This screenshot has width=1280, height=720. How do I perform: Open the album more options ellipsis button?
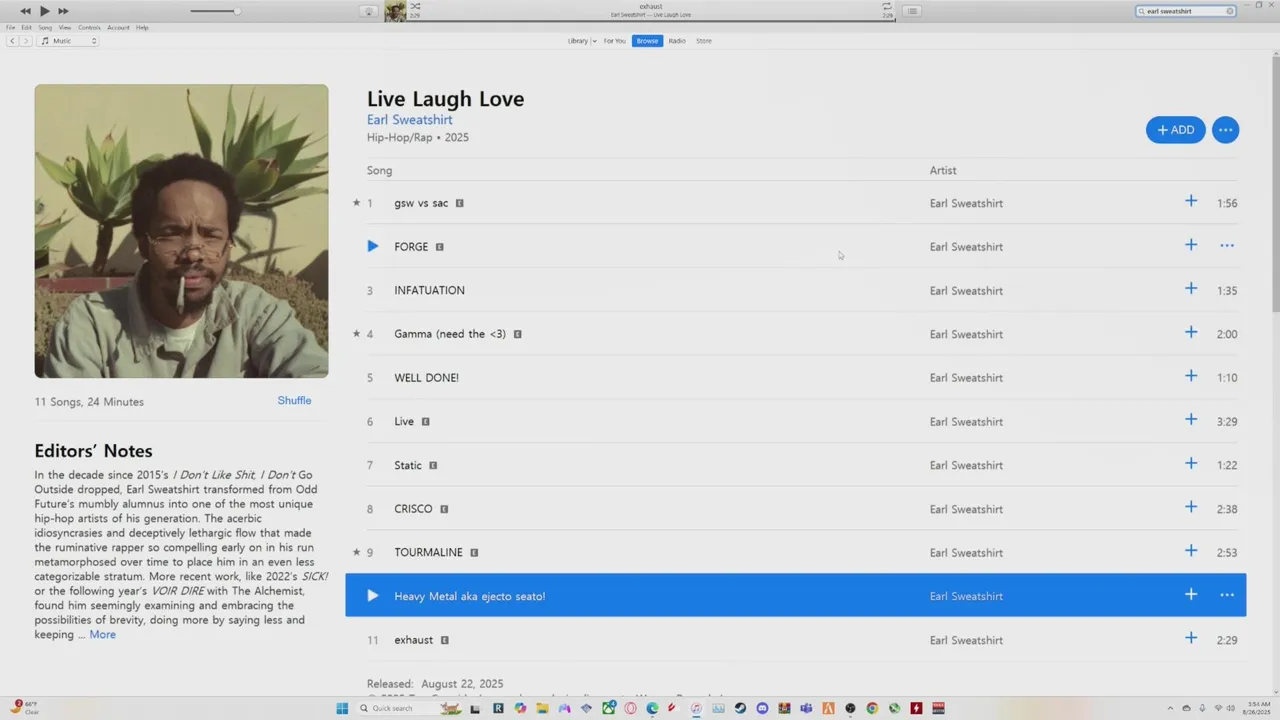pyautogui.click(x=1225, y=130)
